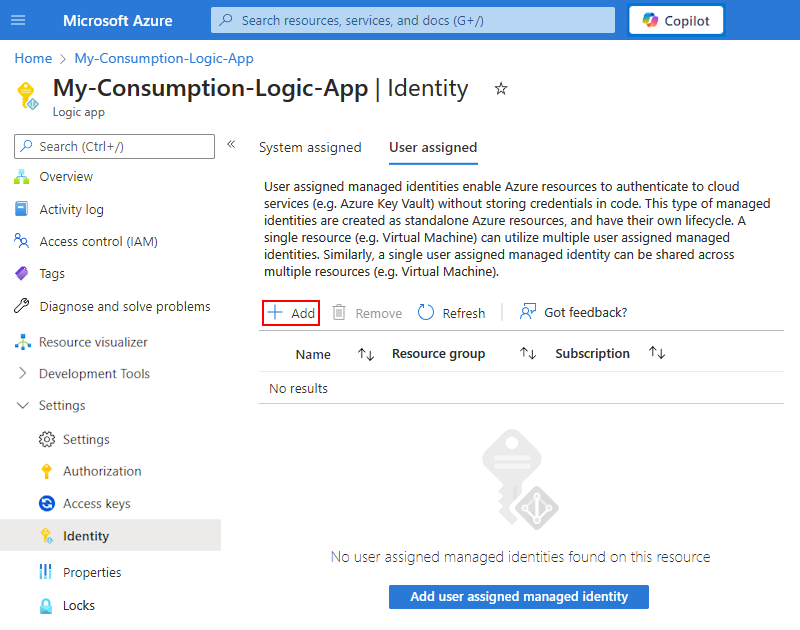This screenshot has height=630, width=800.
Task: Click the Got feedback person icon
Action: (528, 311)
